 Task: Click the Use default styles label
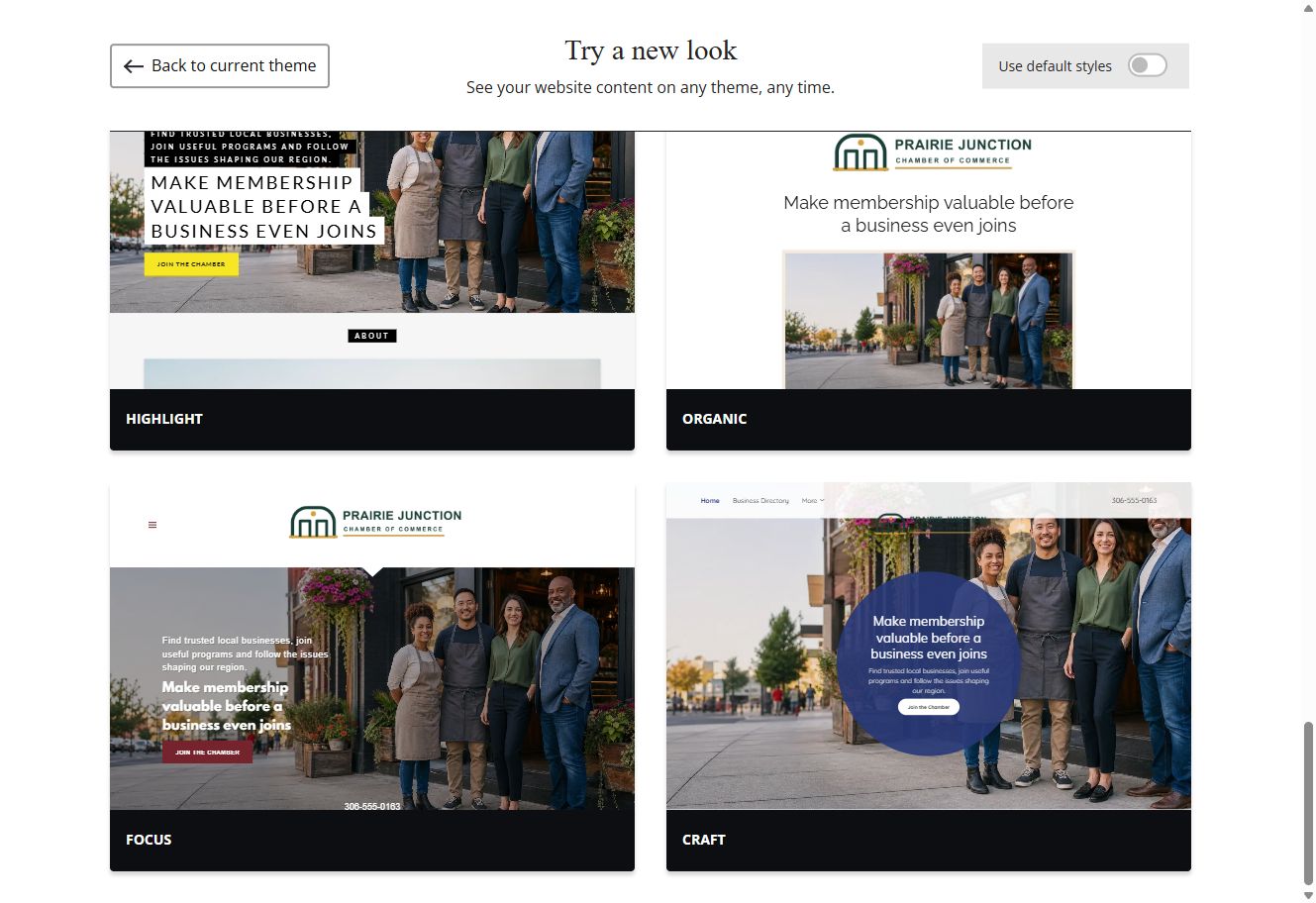1055,66
